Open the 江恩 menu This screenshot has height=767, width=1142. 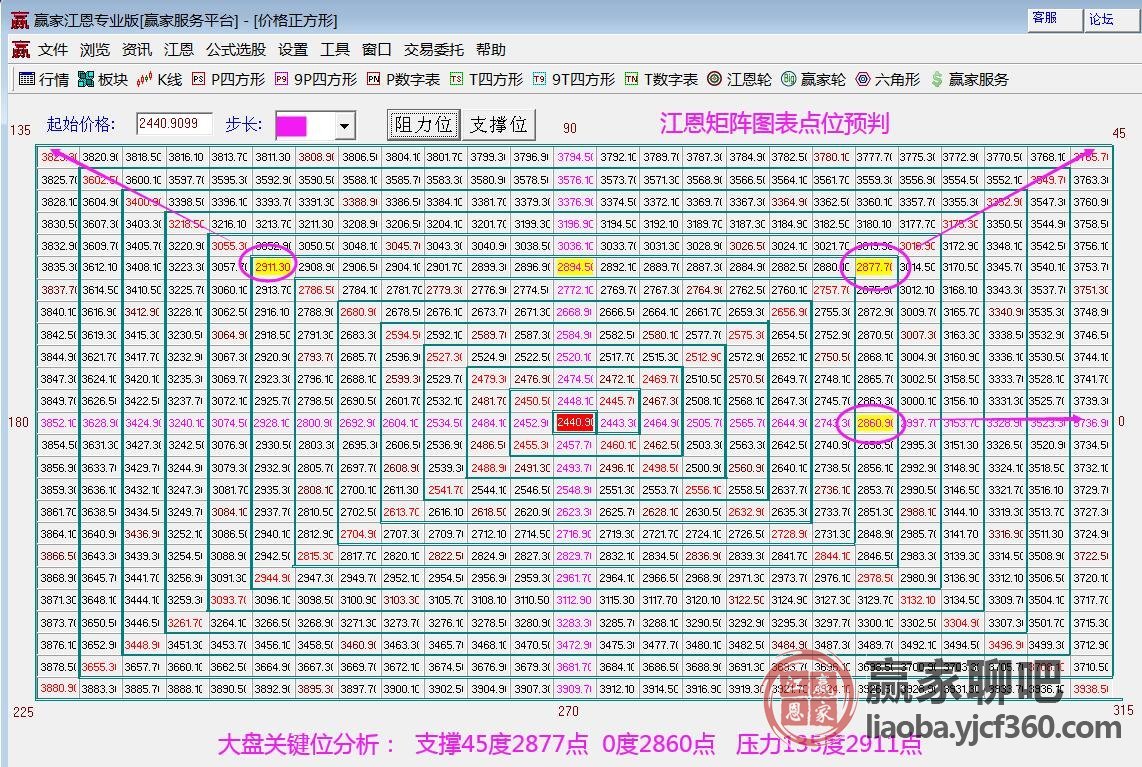(x=178, y=50)
